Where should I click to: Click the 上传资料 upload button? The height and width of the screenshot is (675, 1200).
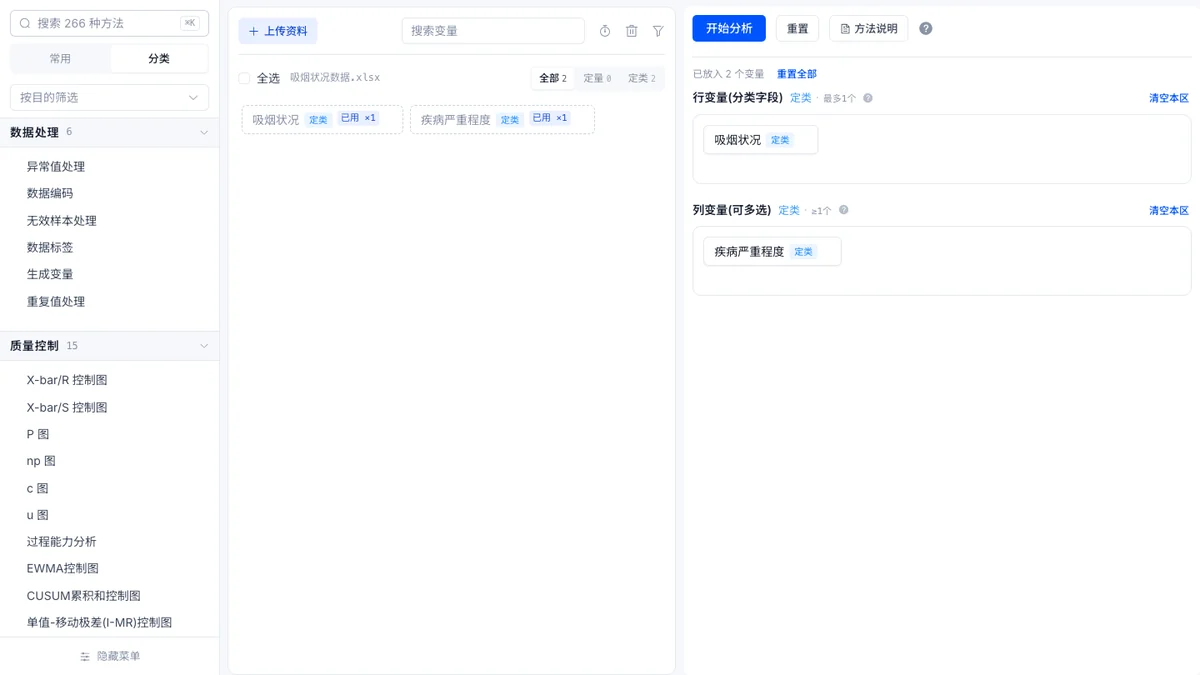[x=278, y=31]
